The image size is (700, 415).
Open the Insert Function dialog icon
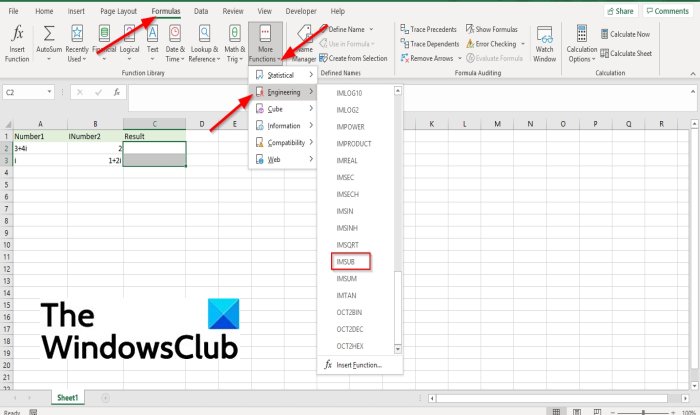[x=17, y=44]
